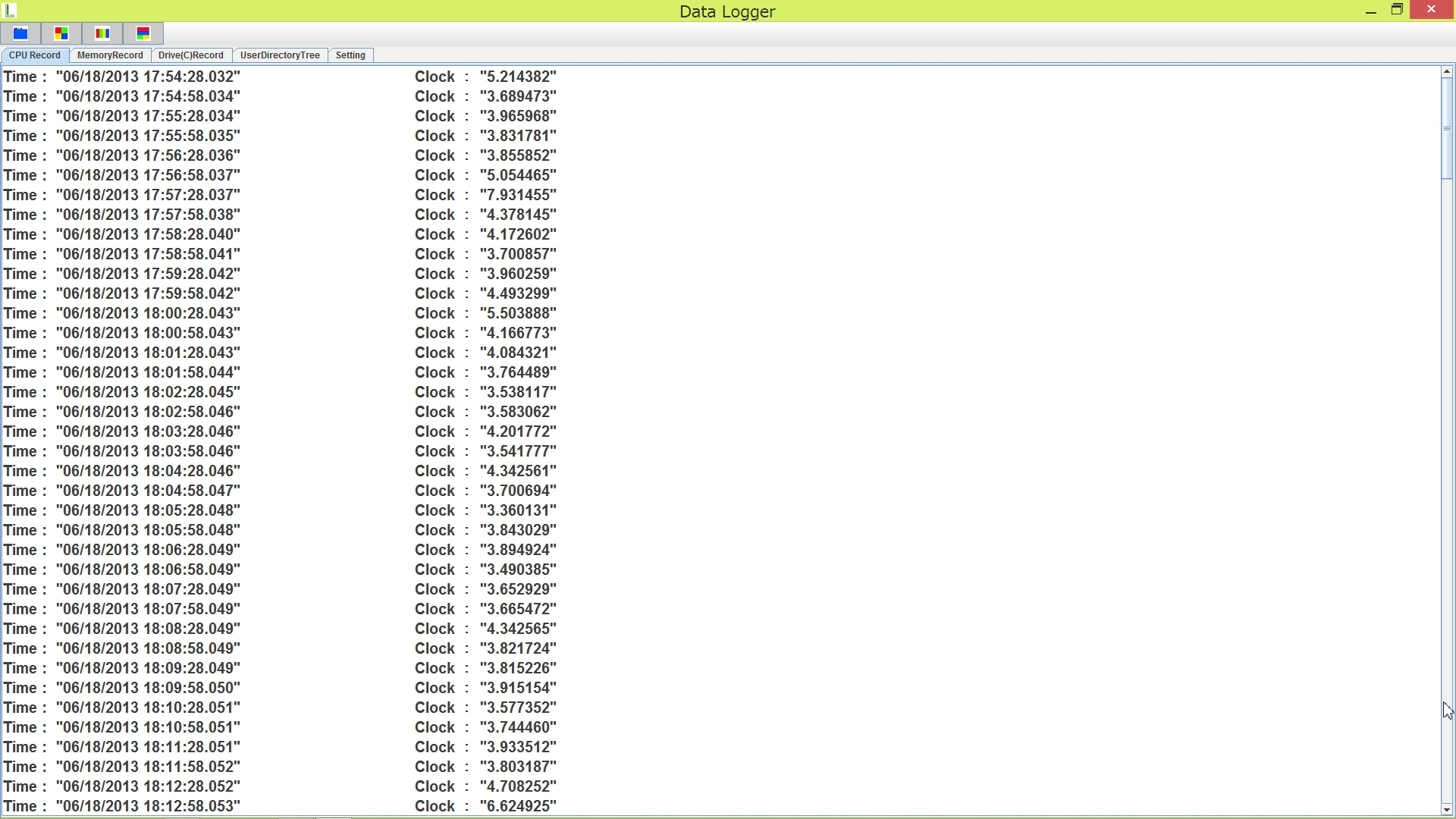Open the Setting tab
This screenshot has height=819, width=1456.
[350, 55]
